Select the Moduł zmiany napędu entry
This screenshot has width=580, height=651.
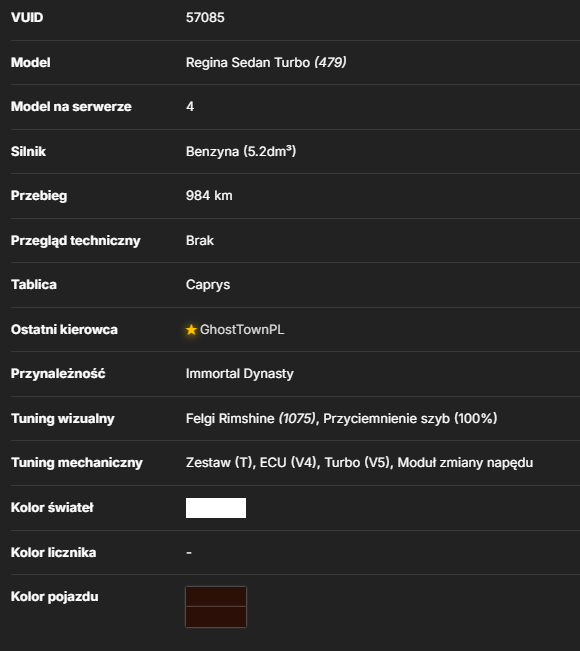tap(465, 463)
